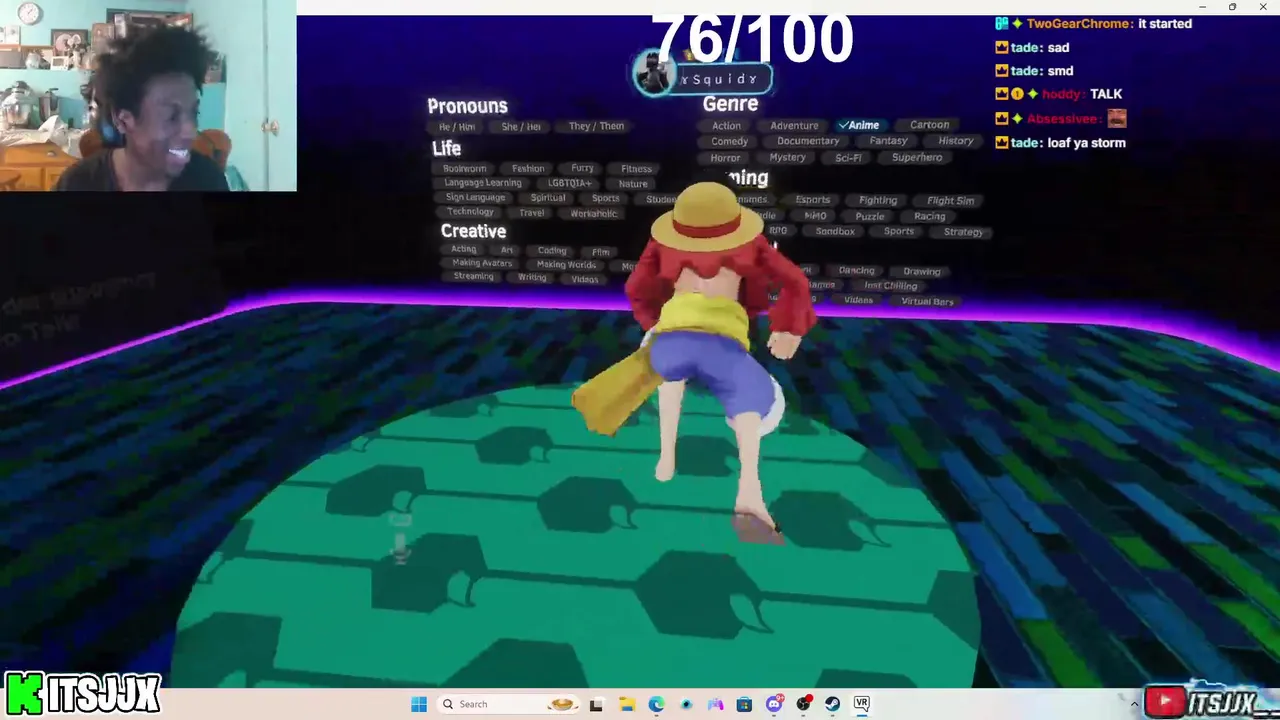Screen dimensions: 1280x720
Task: Select the Dancing tag
Action: 856,271
